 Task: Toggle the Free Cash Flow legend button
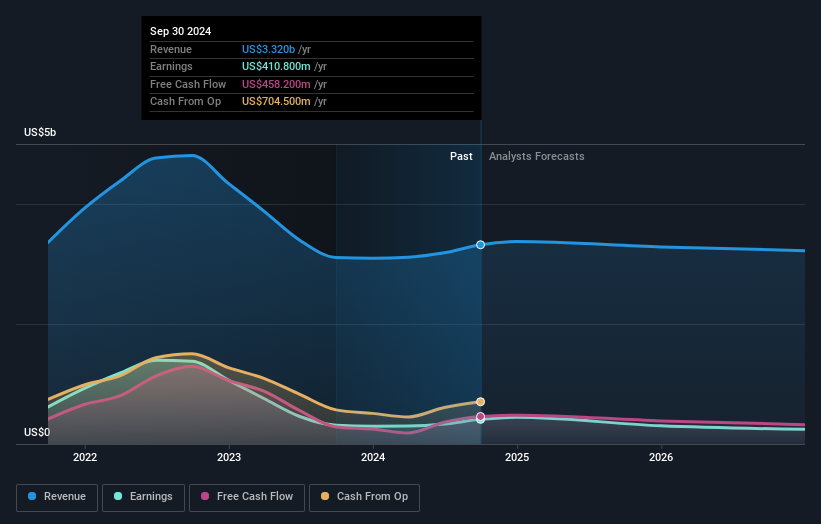(247, 497)
